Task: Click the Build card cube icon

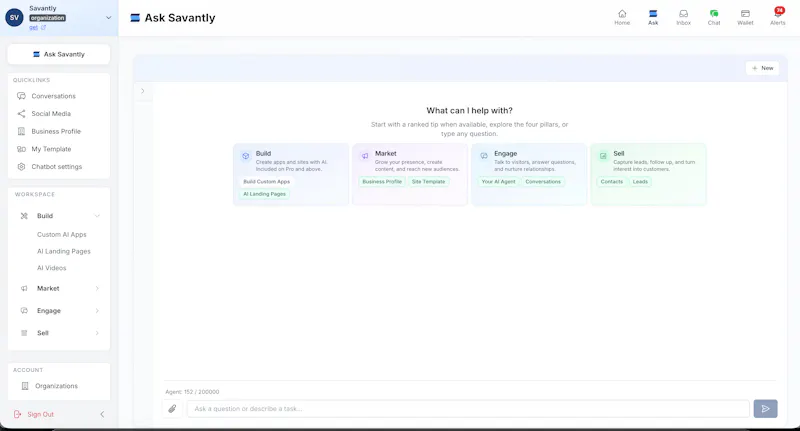Action: pyautogui.click(x=245, y=156)
